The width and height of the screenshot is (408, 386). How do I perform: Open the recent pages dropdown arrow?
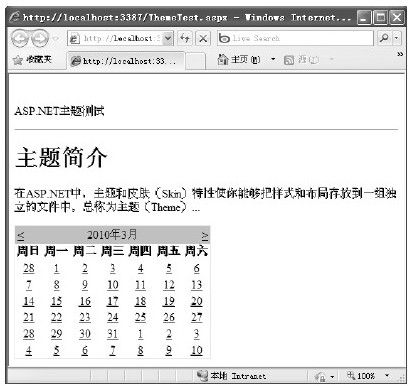click(56, 39)
